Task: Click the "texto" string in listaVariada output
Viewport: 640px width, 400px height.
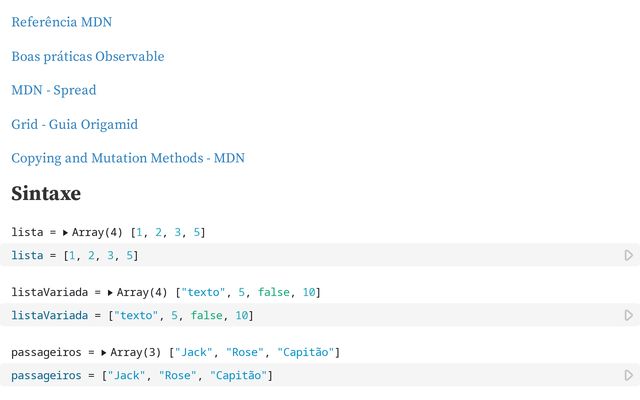Action: click(x=202, y=292)
